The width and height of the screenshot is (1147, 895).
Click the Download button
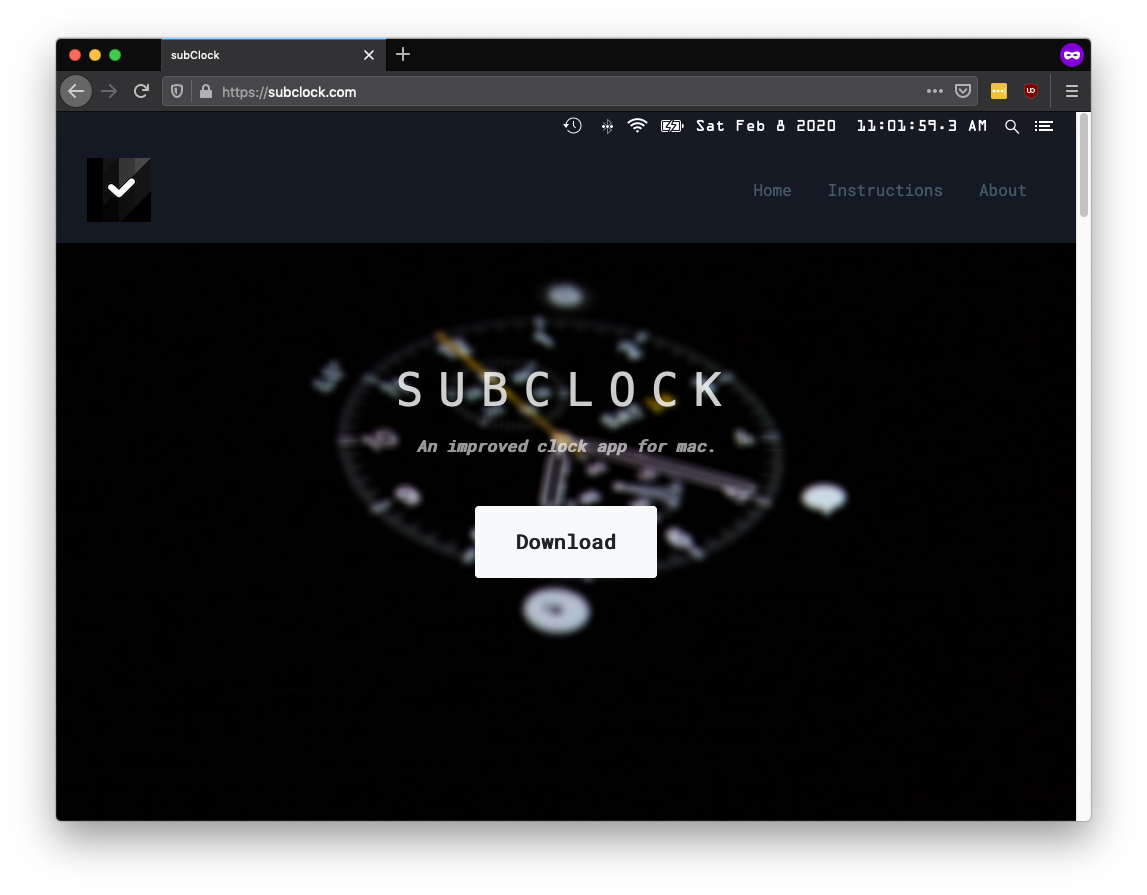click(565, 542)
